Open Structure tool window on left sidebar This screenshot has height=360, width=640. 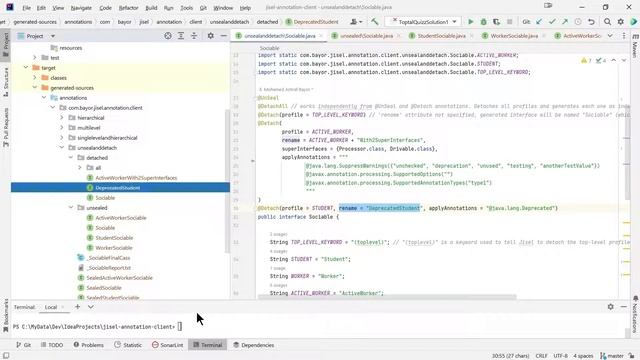pos(6,82)
